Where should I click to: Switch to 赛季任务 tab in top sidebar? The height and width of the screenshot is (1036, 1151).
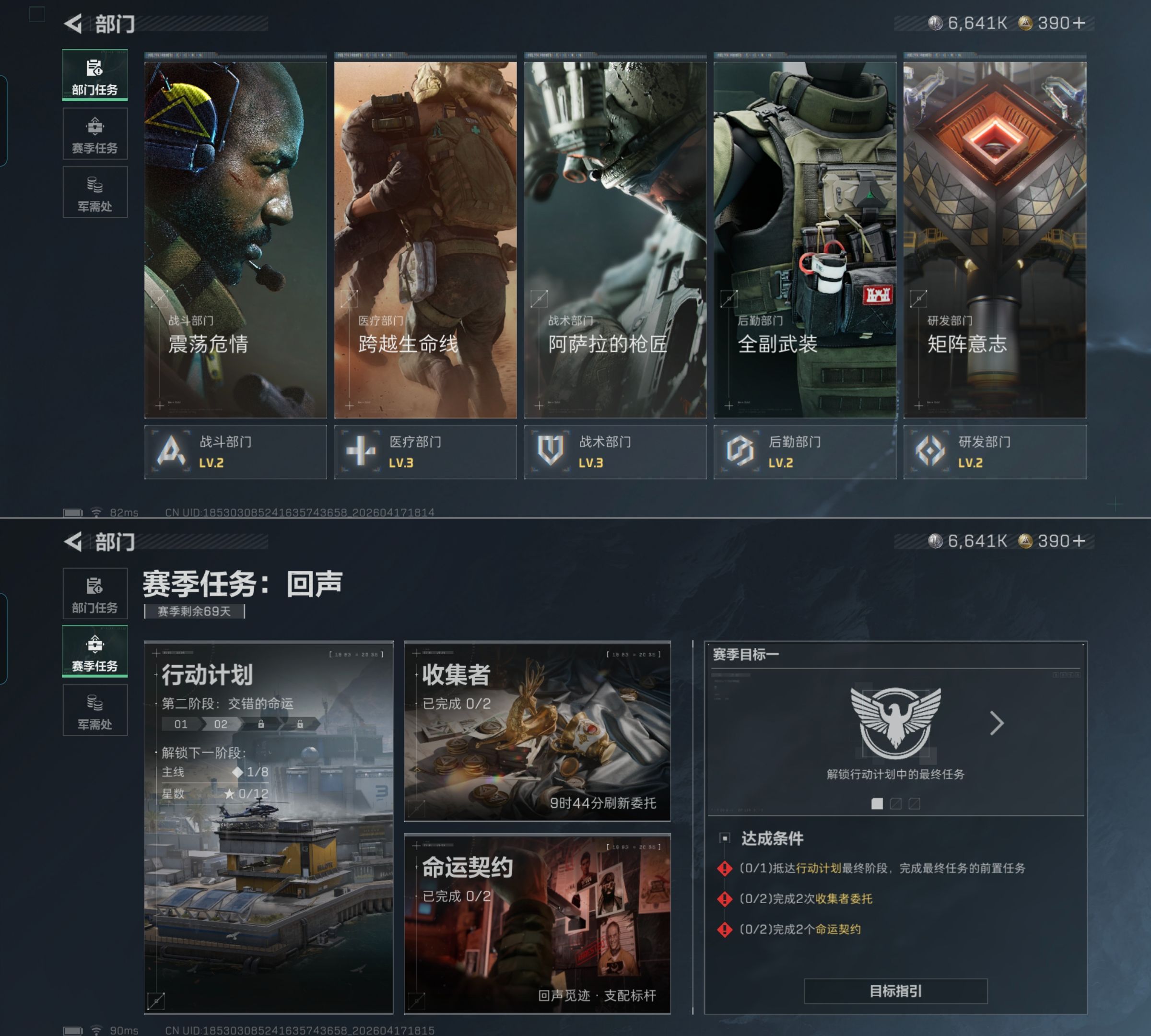[x=95, y=134]
